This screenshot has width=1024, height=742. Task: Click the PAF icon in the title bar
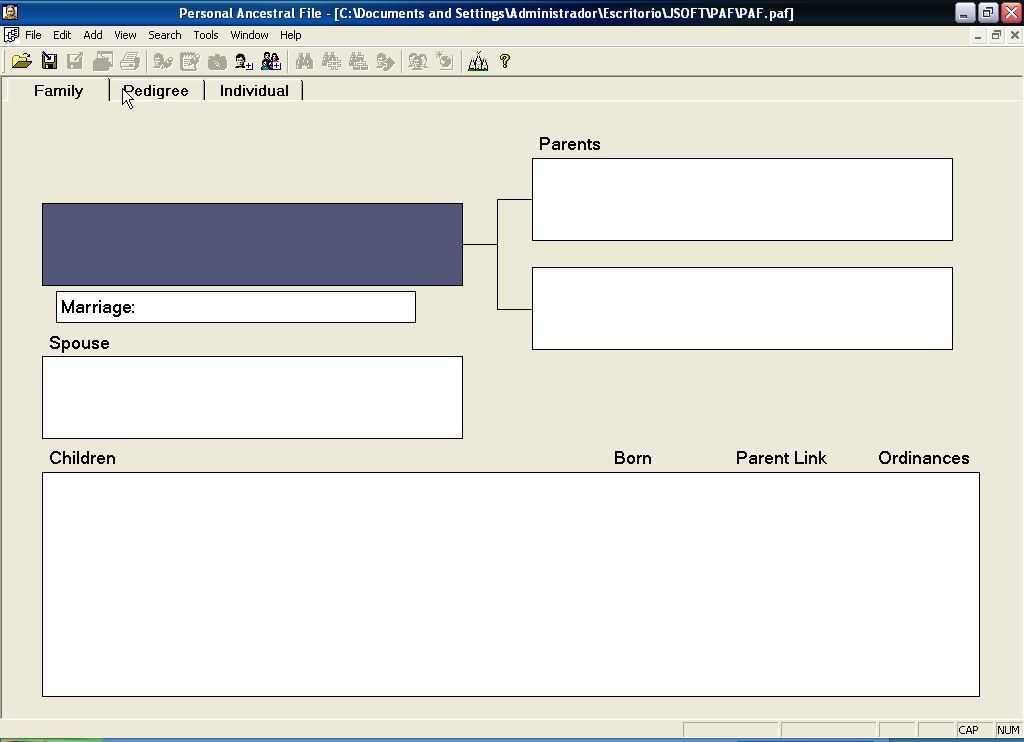pyautogui.click(x=10, y=12)
